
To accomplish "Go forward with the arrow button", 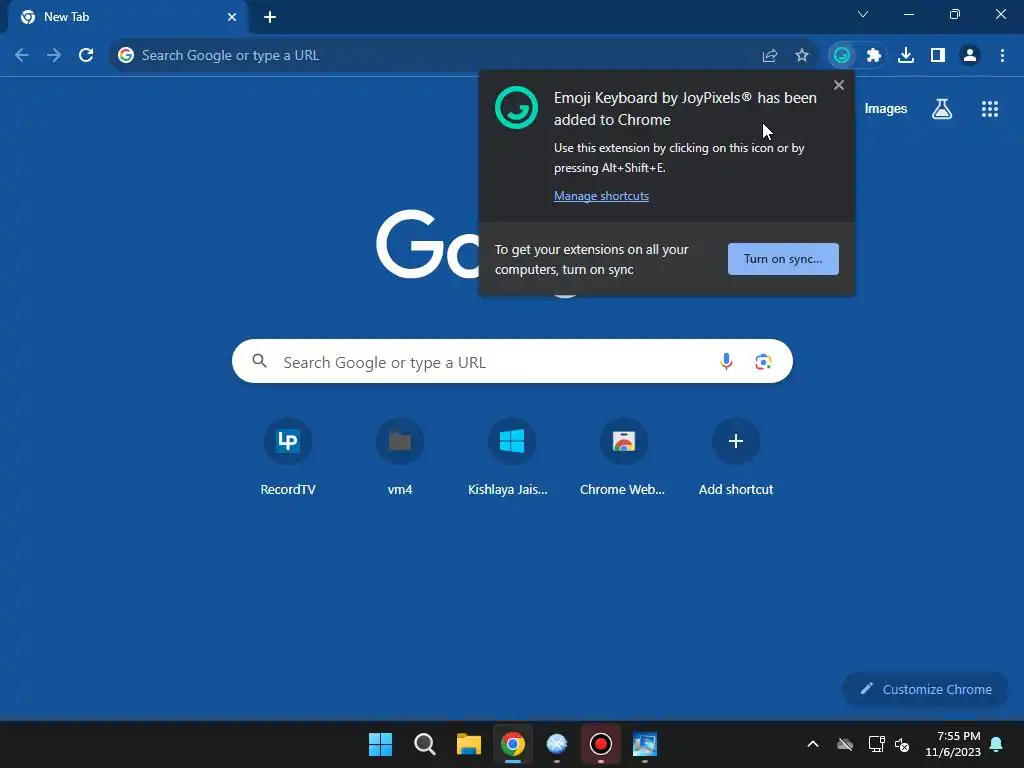I will 54,56.
